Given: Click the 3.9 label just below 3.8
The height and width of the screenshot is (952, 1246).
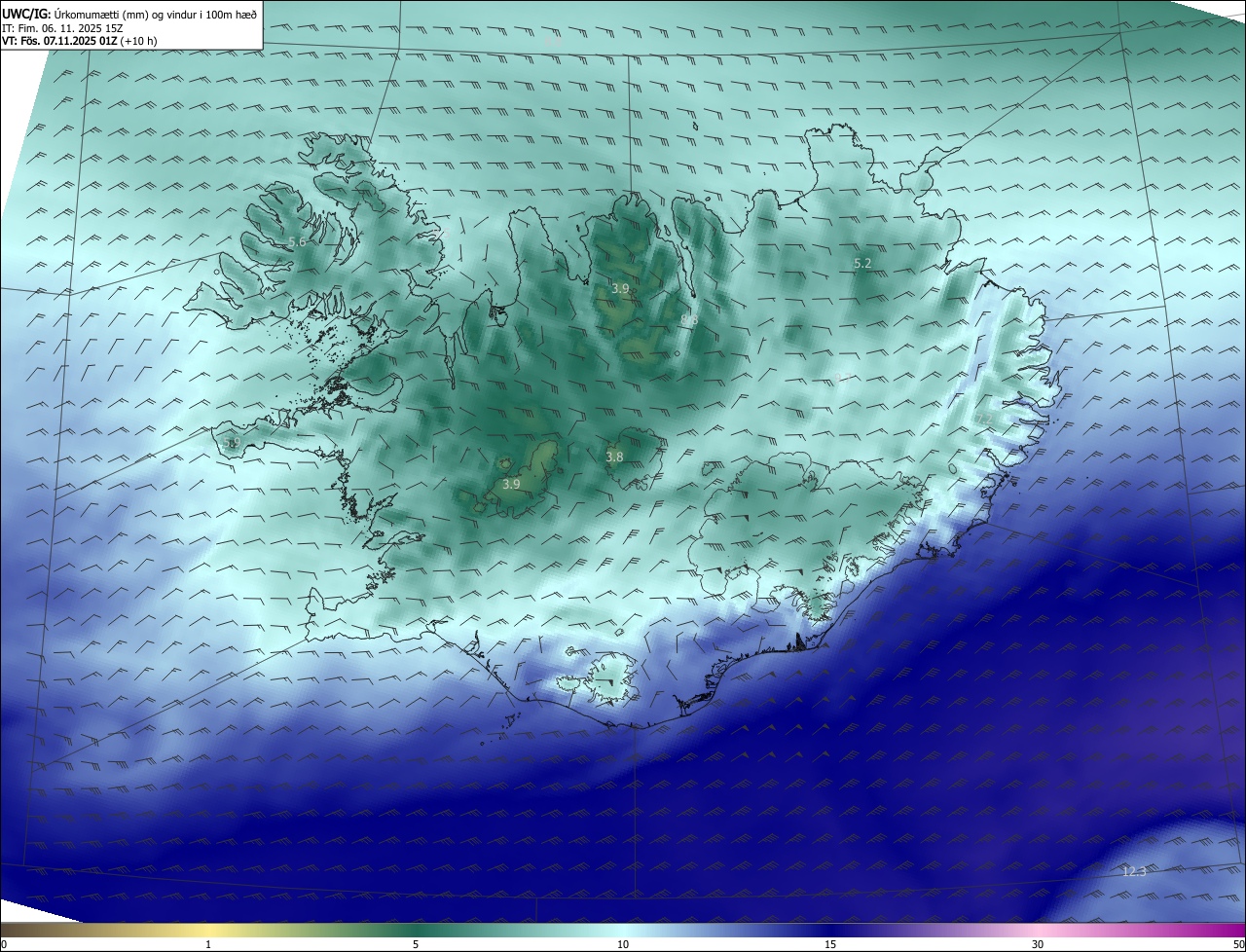Looking at the screenshot, I should (511, 484).
